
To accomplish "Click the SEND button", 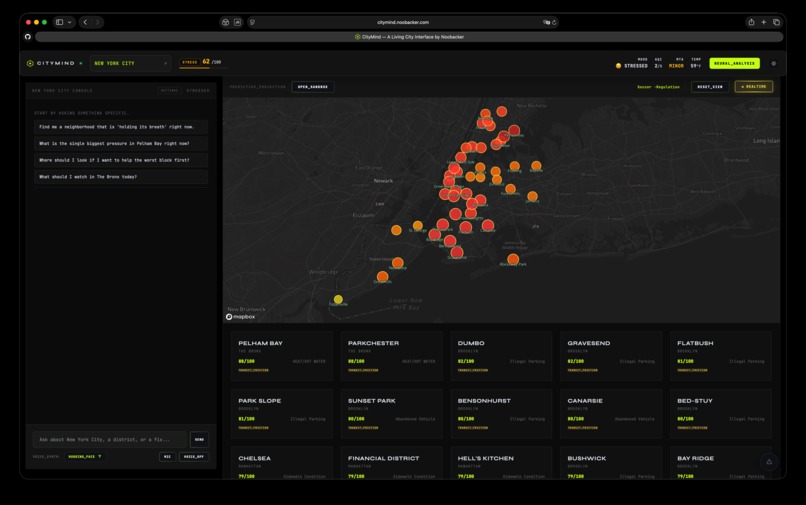I will pyautogui.click(x=199, y=440).
